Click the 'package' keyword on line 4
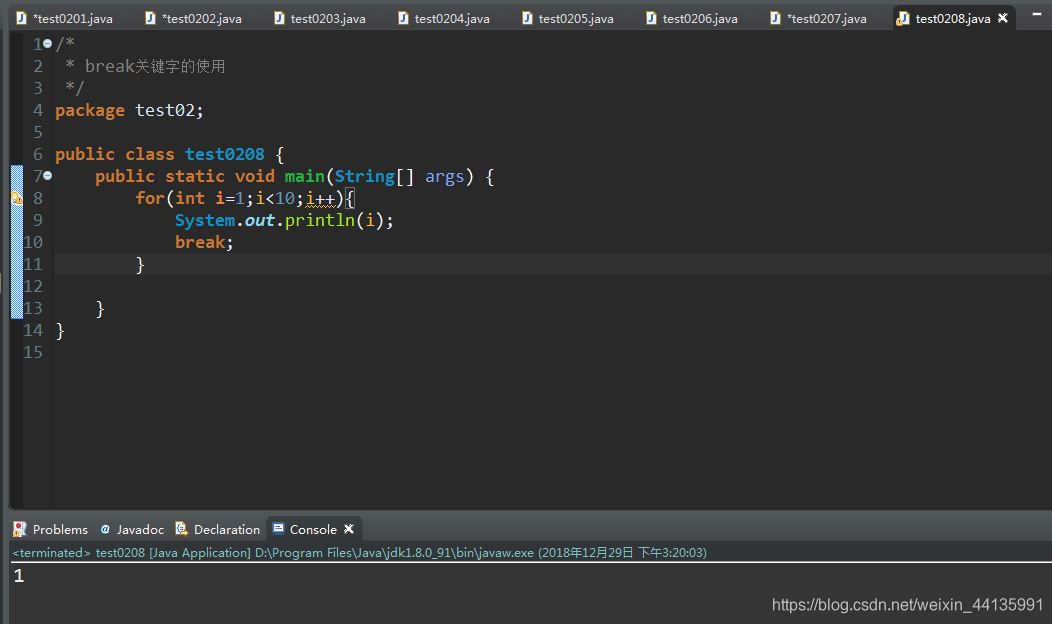The image size is (1052, 624). [90, 110]
